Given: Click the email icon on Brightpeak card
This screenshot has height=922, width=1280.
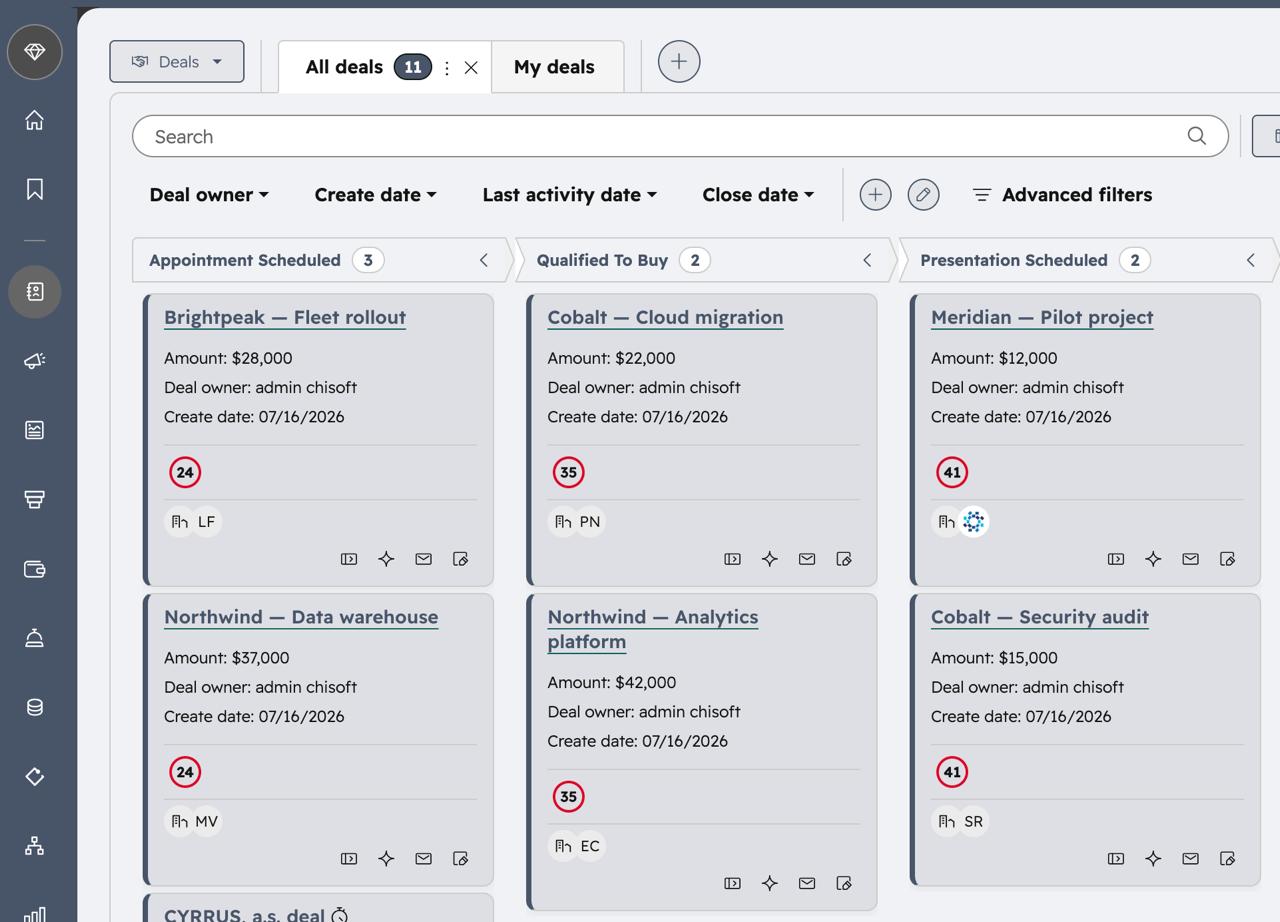Looking at the screenshot, I should click(424, 559).
